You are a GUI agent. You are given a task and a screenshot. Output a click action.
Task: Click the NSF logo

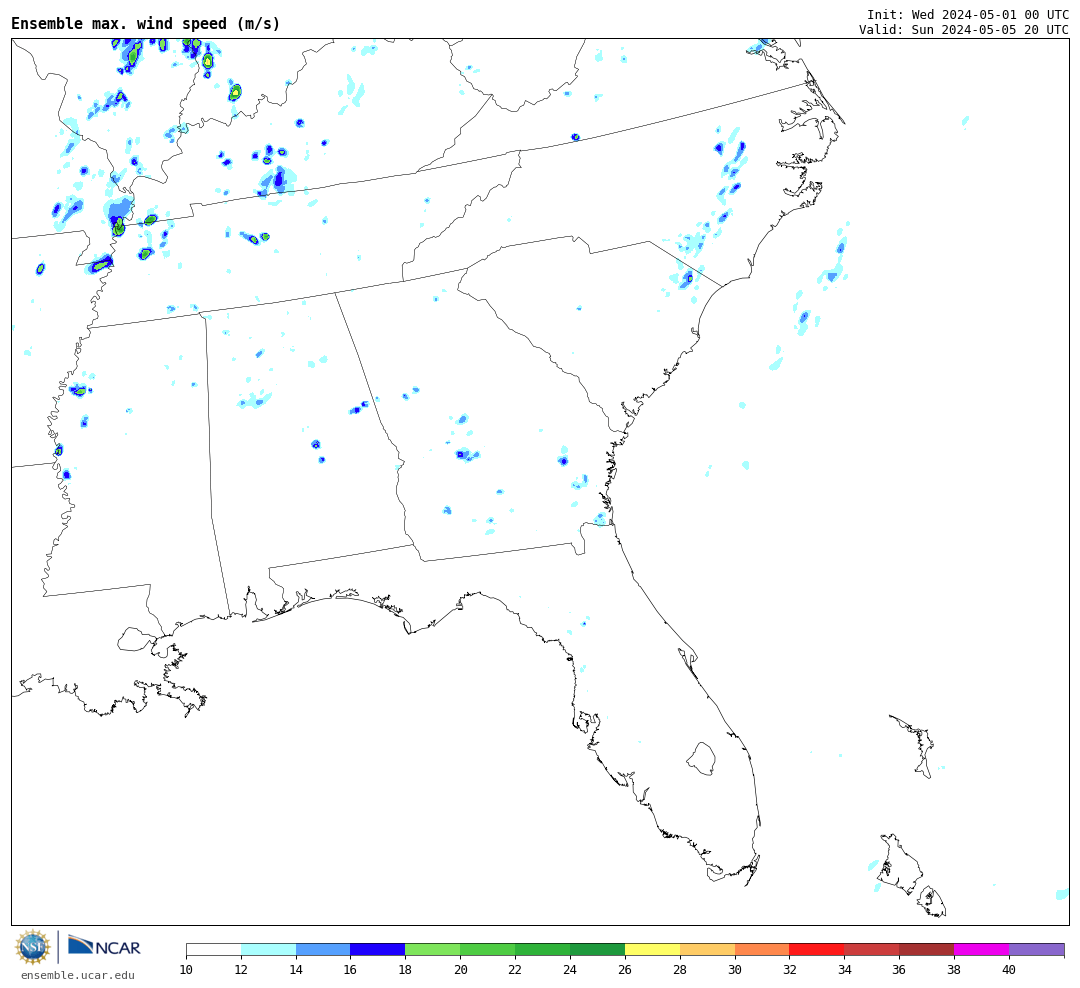tap(32, 947)
